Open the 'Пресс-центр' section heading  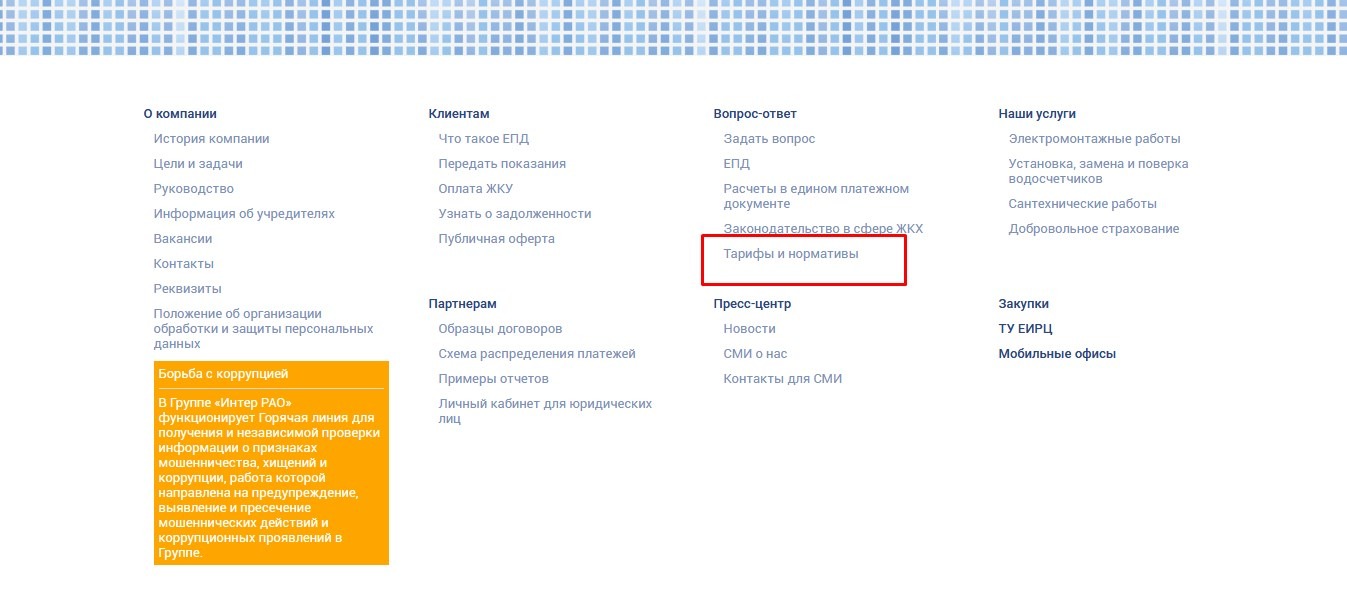pos(752,304)
